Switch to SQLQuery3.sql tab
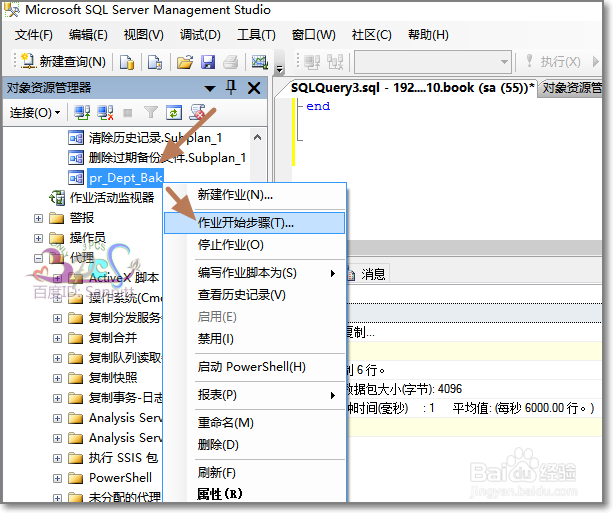This screenshot has width=613, height=513. [x=412, y=88]
